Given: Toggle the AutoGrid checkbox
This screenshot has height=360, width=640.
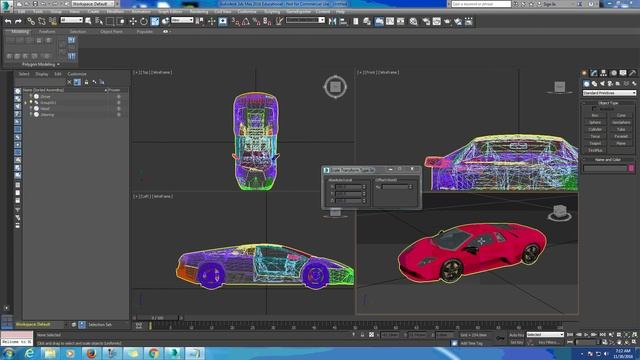Looking at the screenshot, I should (x=594, y=109).
